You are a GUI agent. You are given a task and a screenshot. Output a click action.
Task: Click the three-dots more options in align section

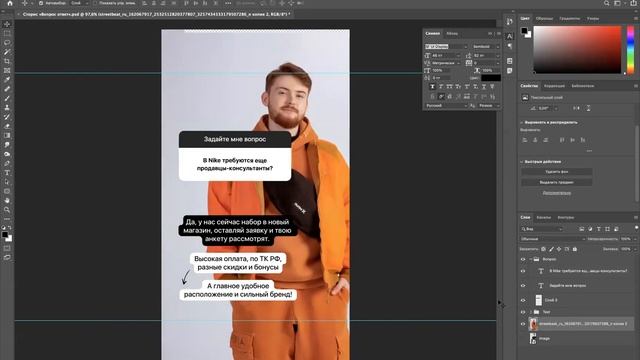click(589, 151)
